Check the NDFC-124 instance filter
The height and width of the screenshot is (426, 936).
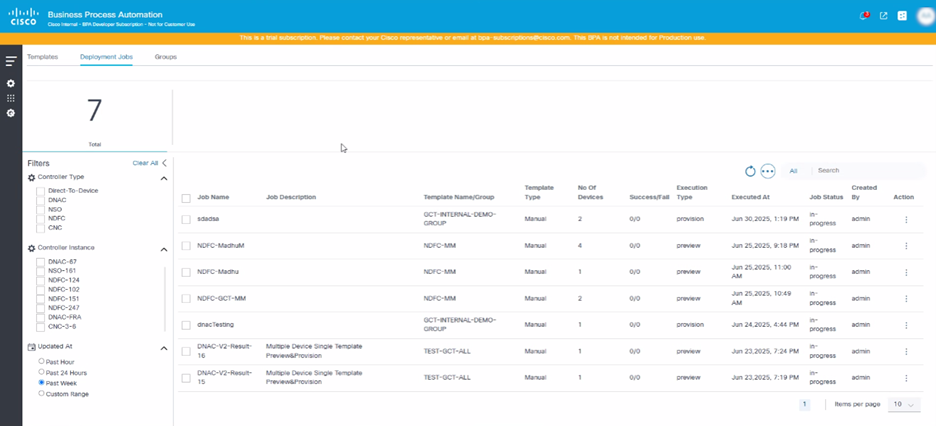pyautogui.click(x=41, y=280)
